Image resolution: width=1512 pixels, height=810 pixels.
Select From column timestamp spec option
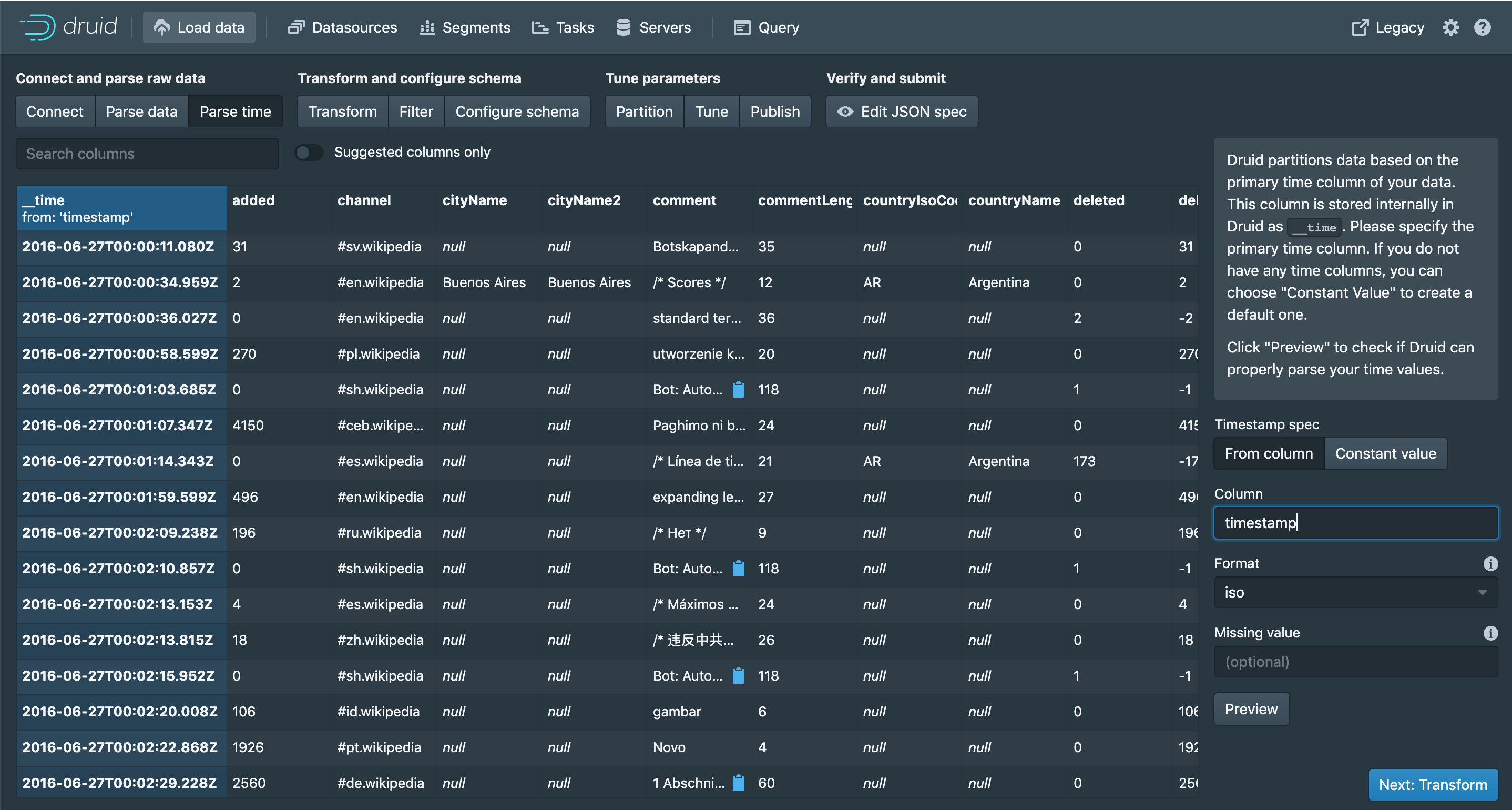[x=1269, y=453]
